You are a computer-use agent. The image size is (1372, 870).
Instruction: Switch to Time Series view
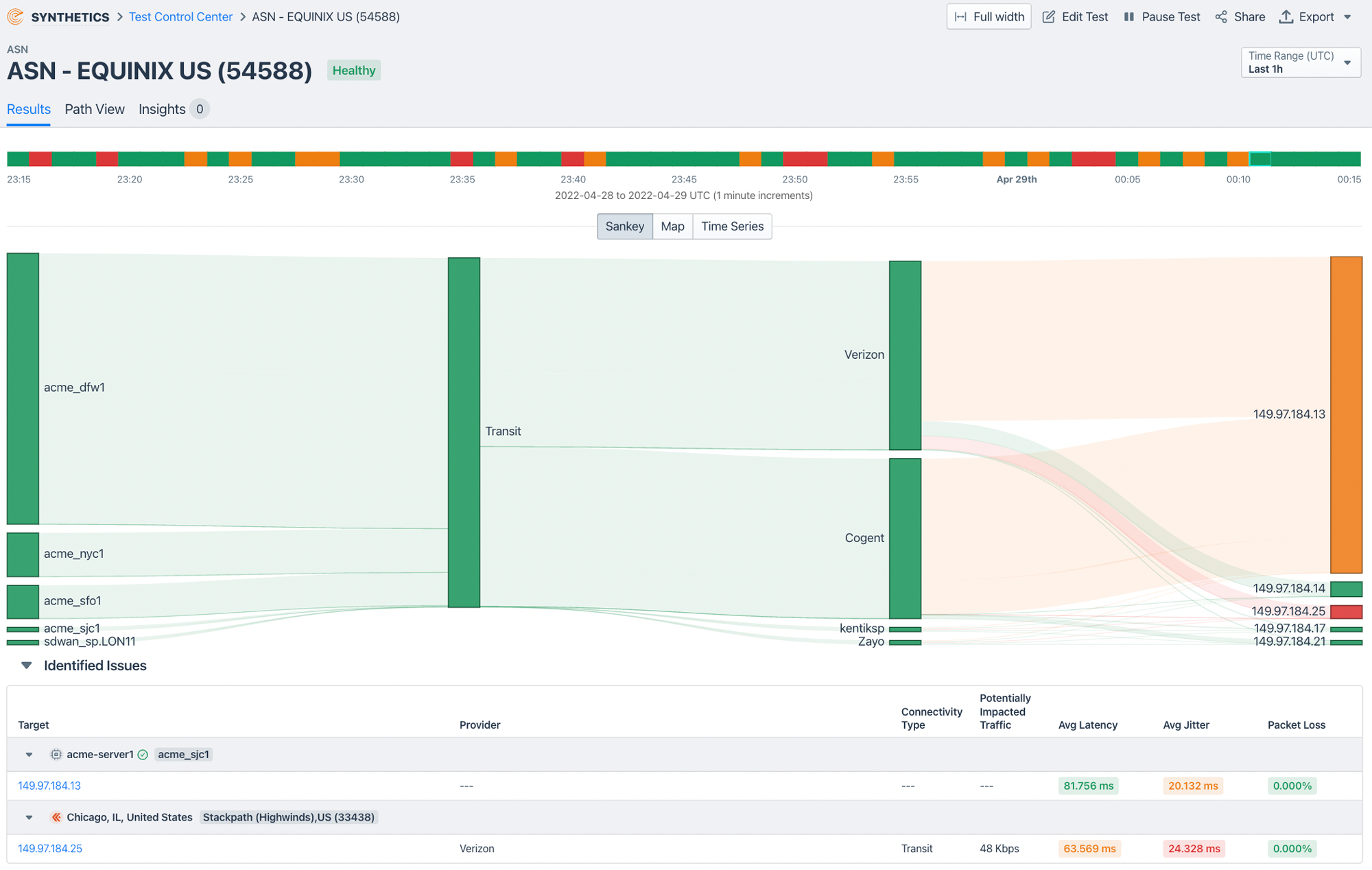coord(732,226)
